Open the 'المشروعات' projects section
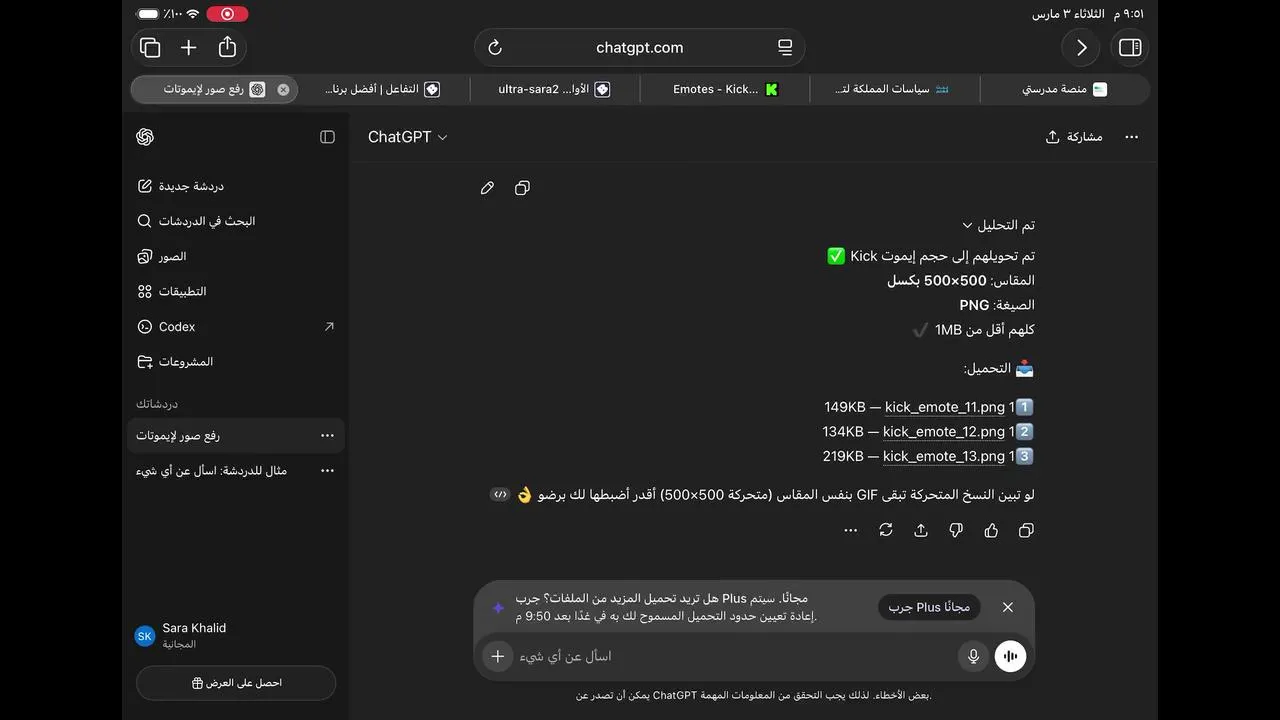1280x720 pixels. coord(236,361)
